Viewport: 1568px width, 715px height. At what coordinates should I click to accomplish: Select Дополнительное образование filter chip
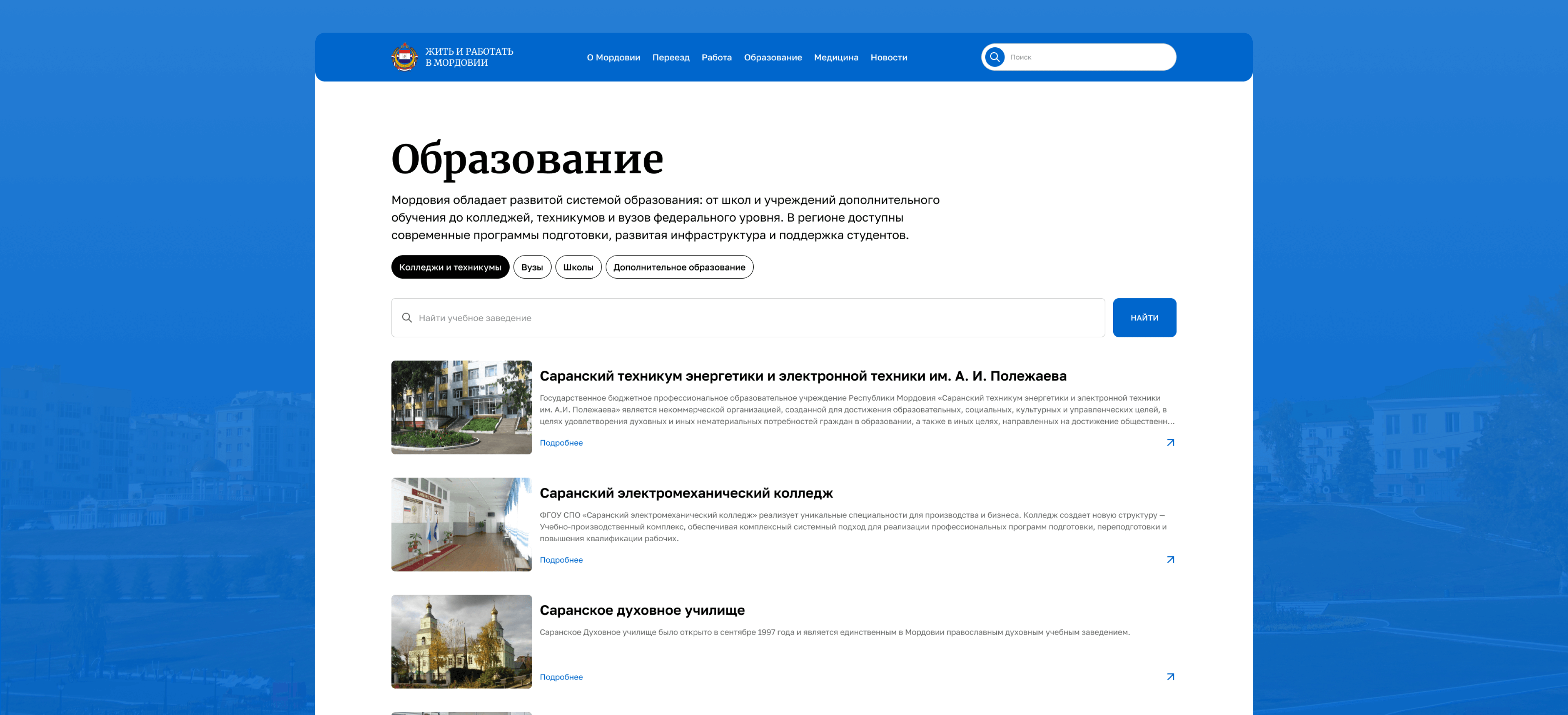coord(679,267)
